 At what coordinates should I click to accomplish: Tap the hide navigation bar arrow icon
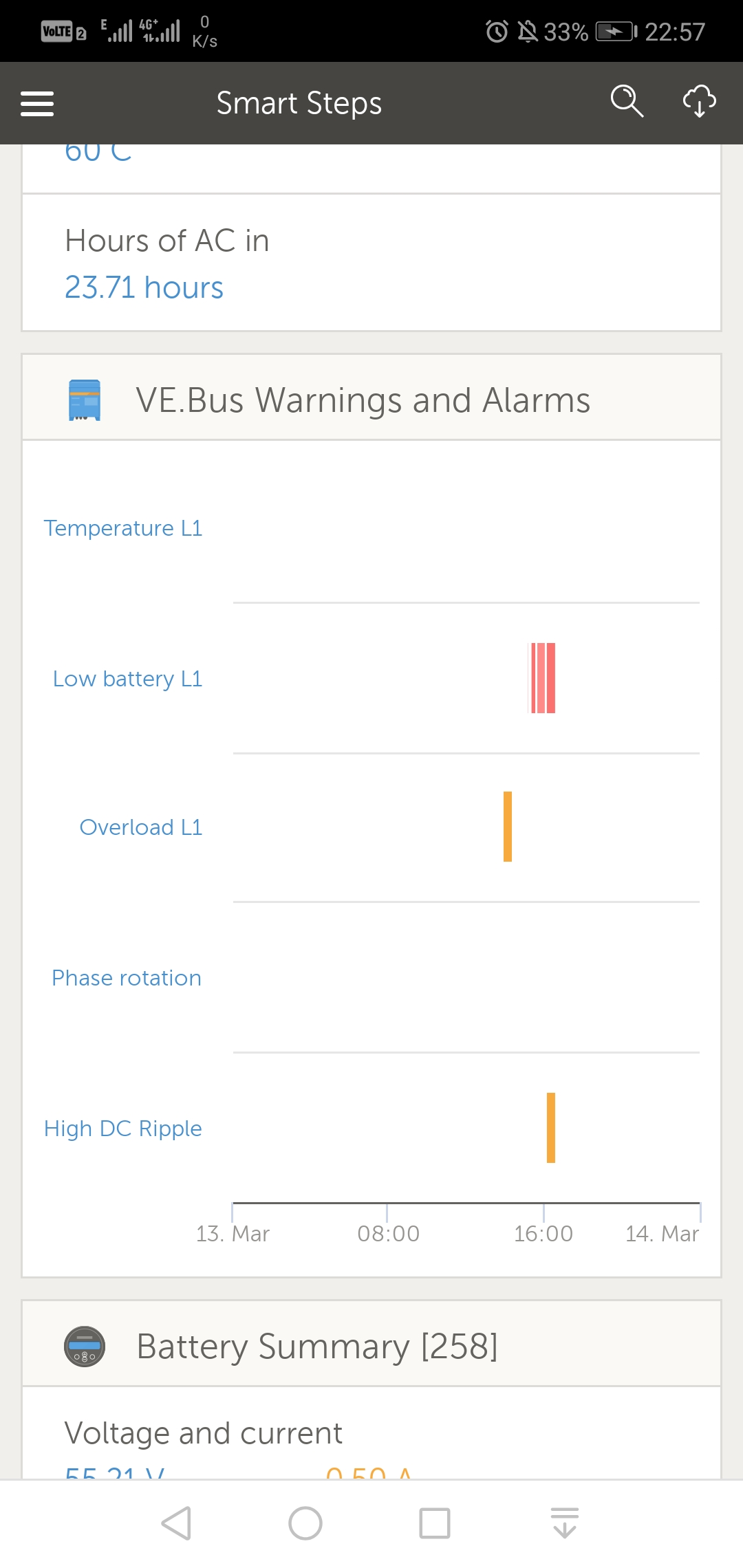coord(565,1523)
